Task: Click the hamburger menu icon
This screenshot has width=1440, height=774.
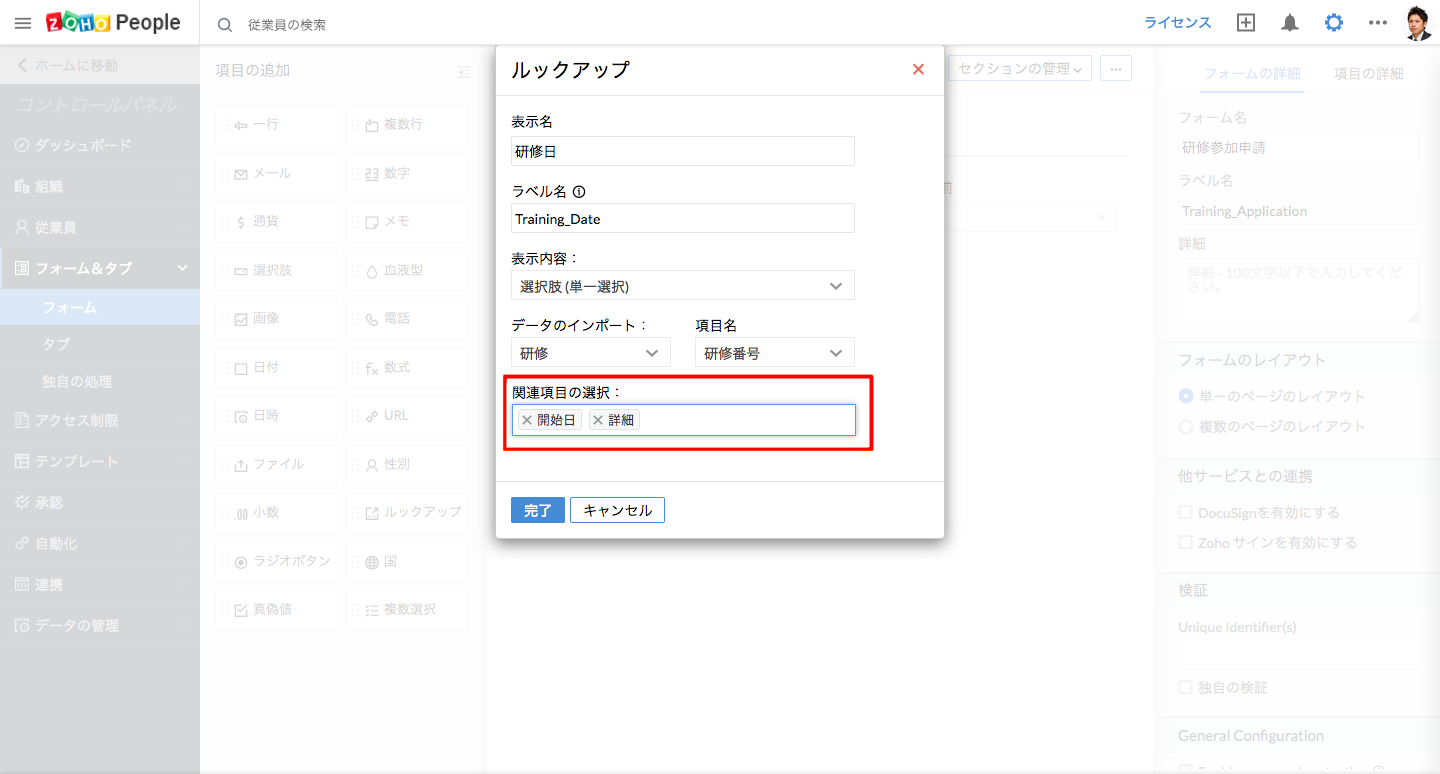Action: (x=23, y=23)
